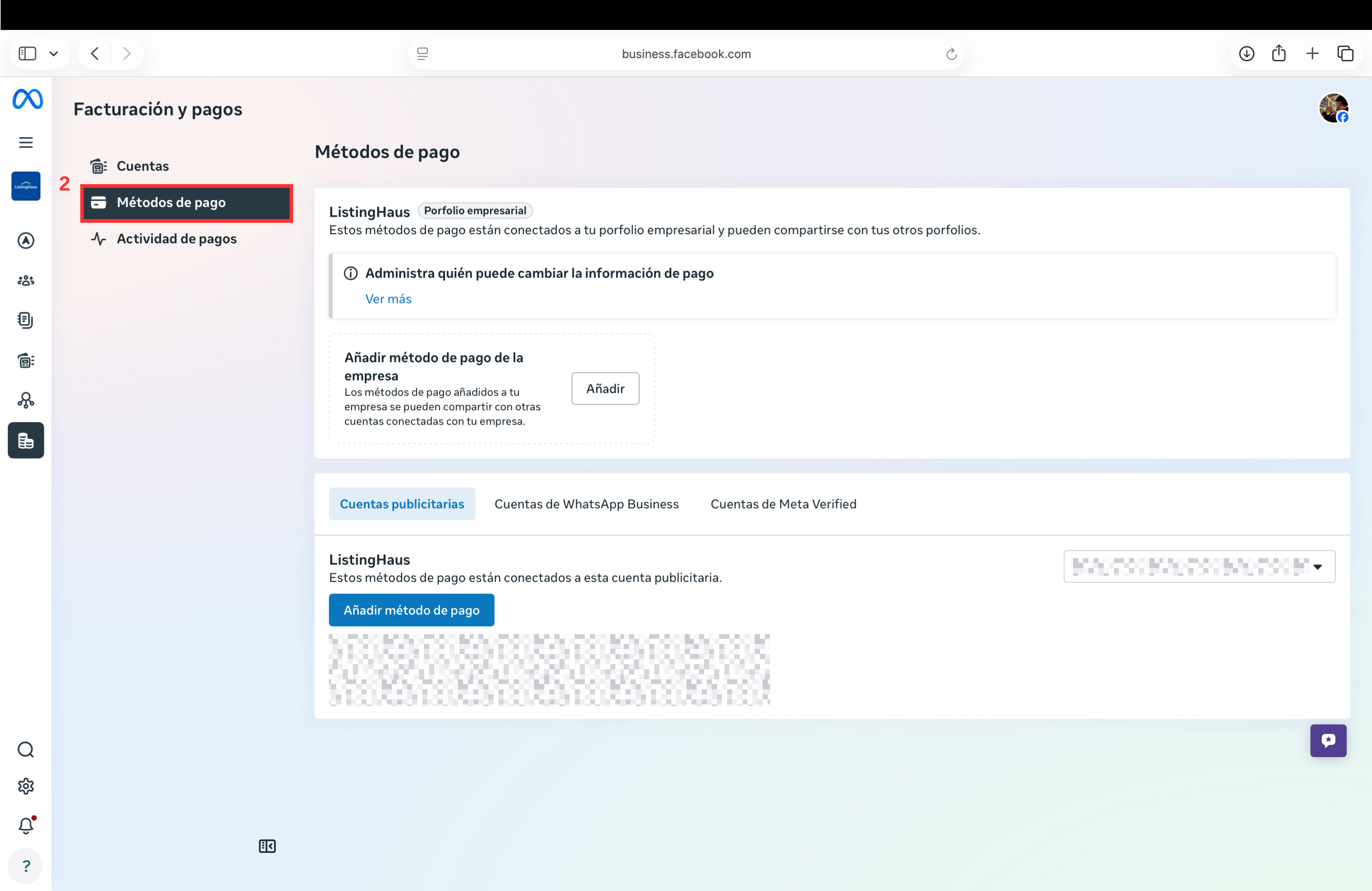Screen dimensions: 1372x891
Task: Click the business.facebook.com address bar
Action: click(686, 54)
